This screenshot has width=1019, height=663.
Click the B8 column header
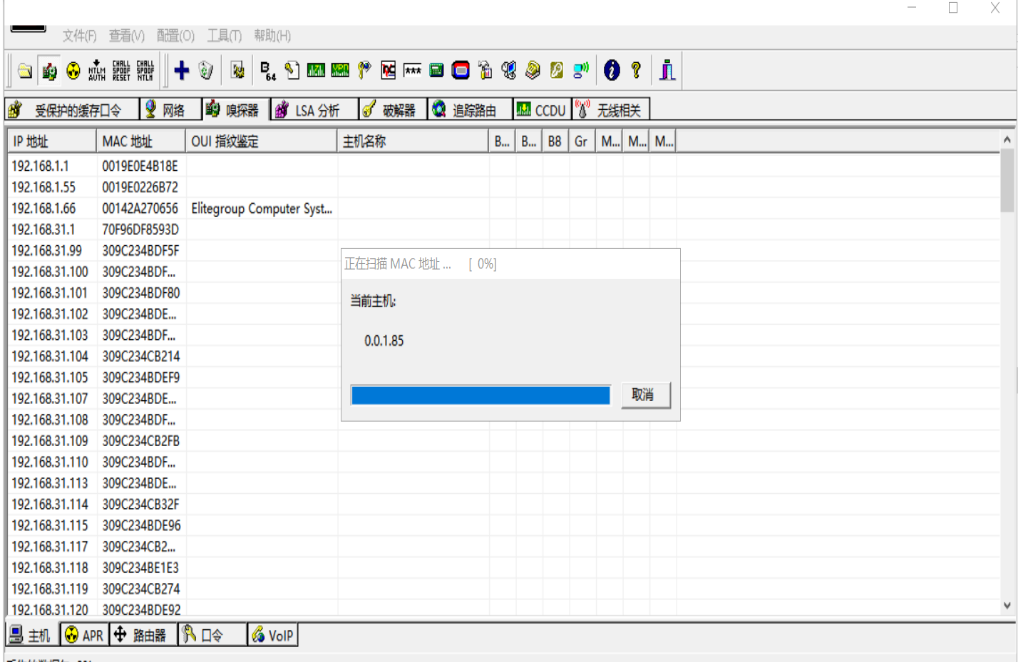555,141
